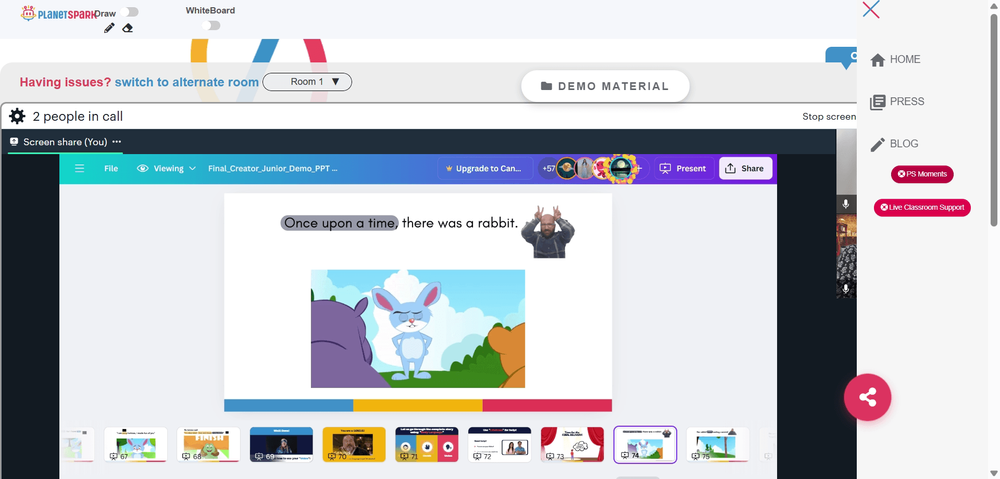Click the BLOG pencil icon

coord(878,144)
